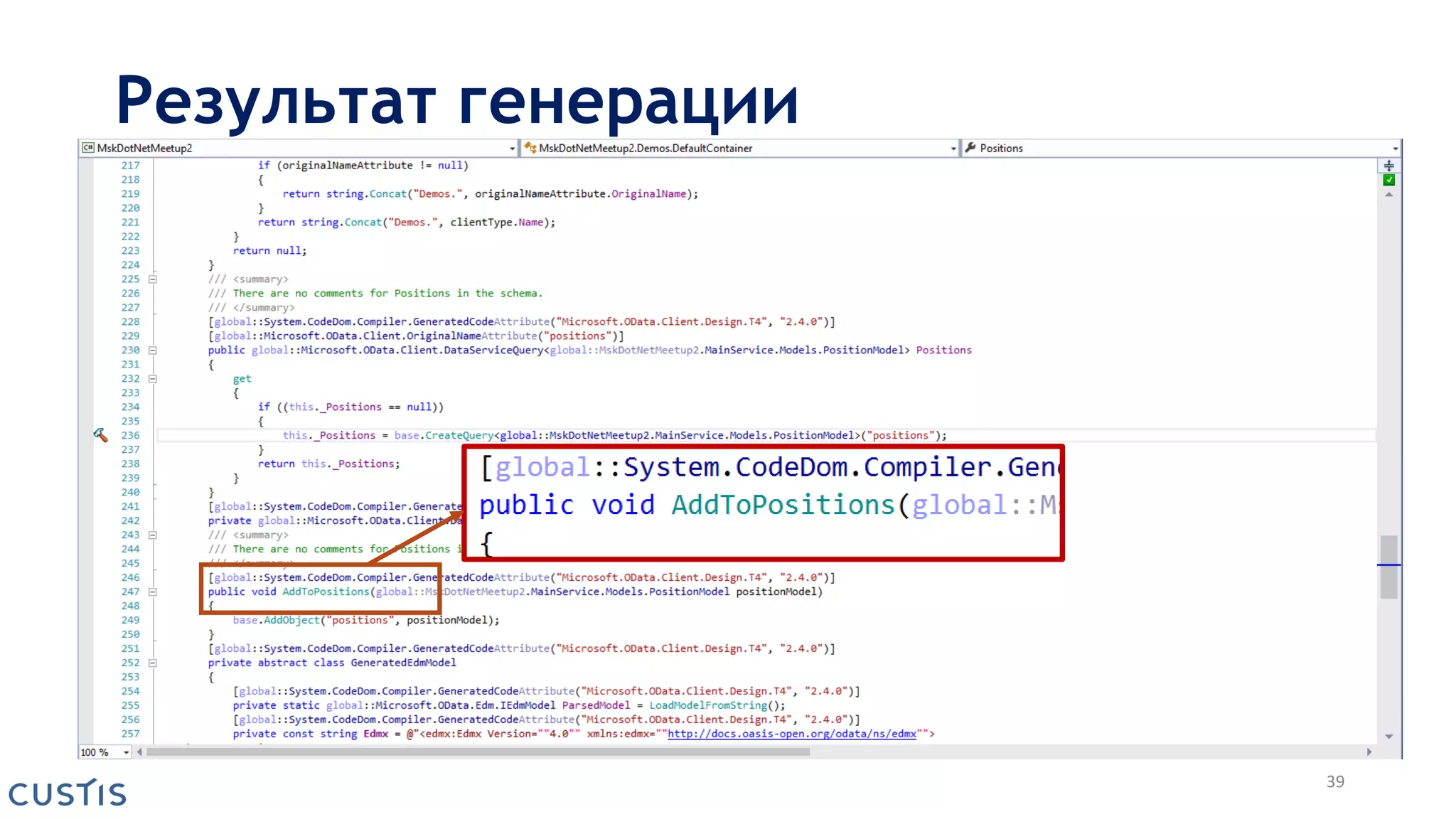
Task: Click the vertical scrollbar down arrow
Action: pyautogui.click(x=1388, y=737)
